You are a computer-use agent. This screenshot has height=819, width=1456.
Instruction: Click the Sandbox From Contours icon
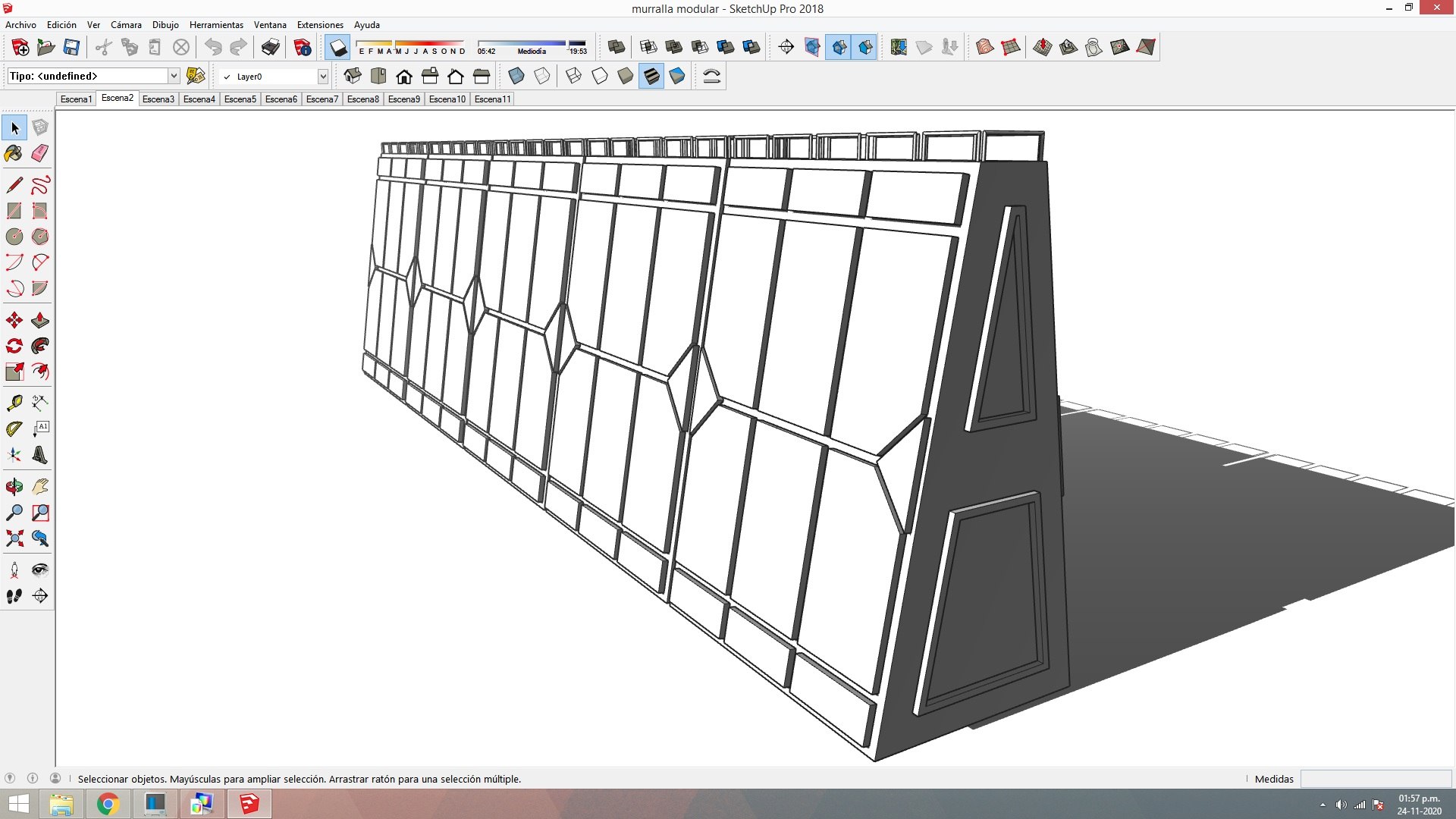pyautogui.click(x=985, y=47)
